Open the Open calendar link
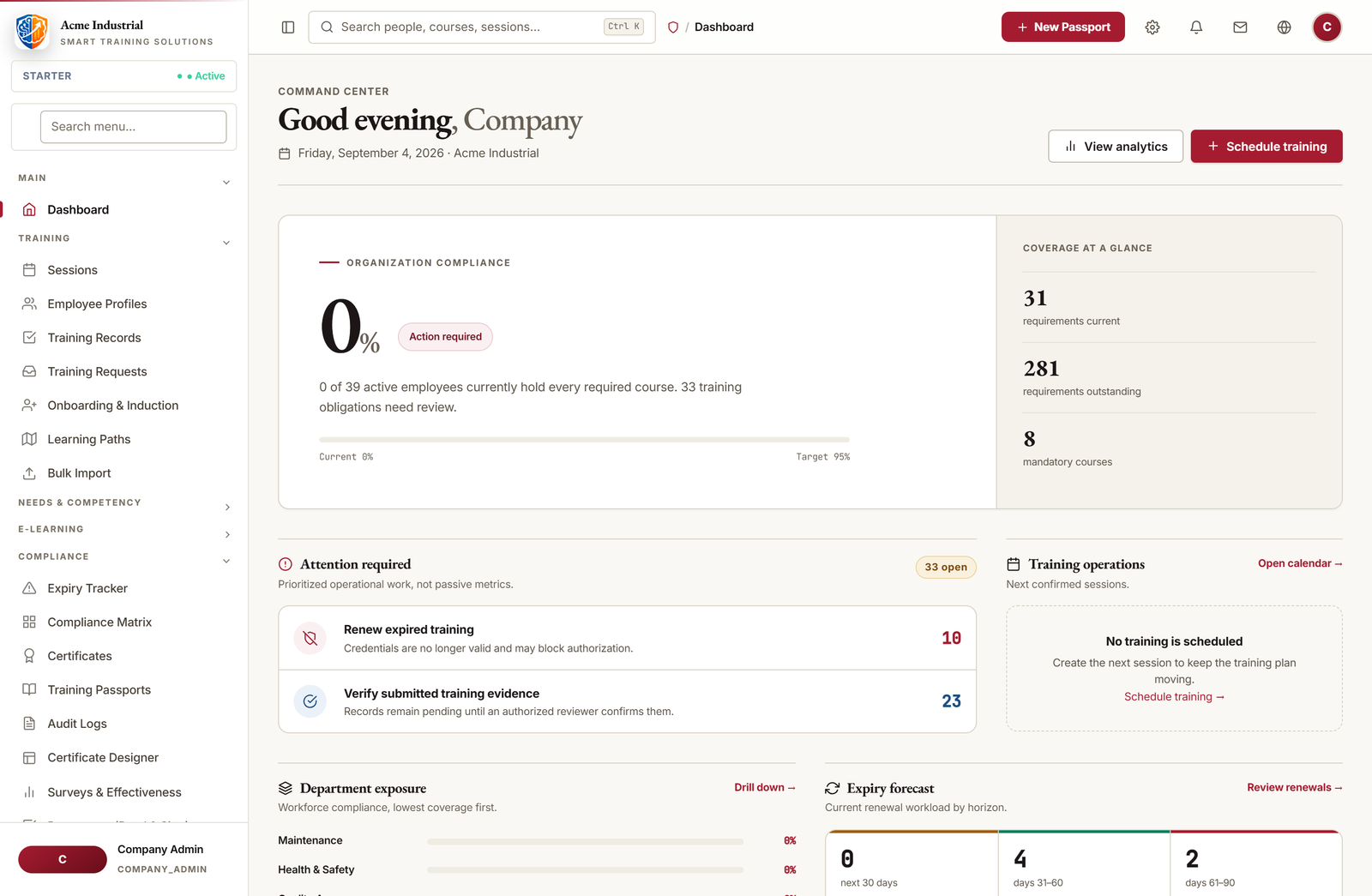1372x896 pixels. click(x=1300, y=563)
